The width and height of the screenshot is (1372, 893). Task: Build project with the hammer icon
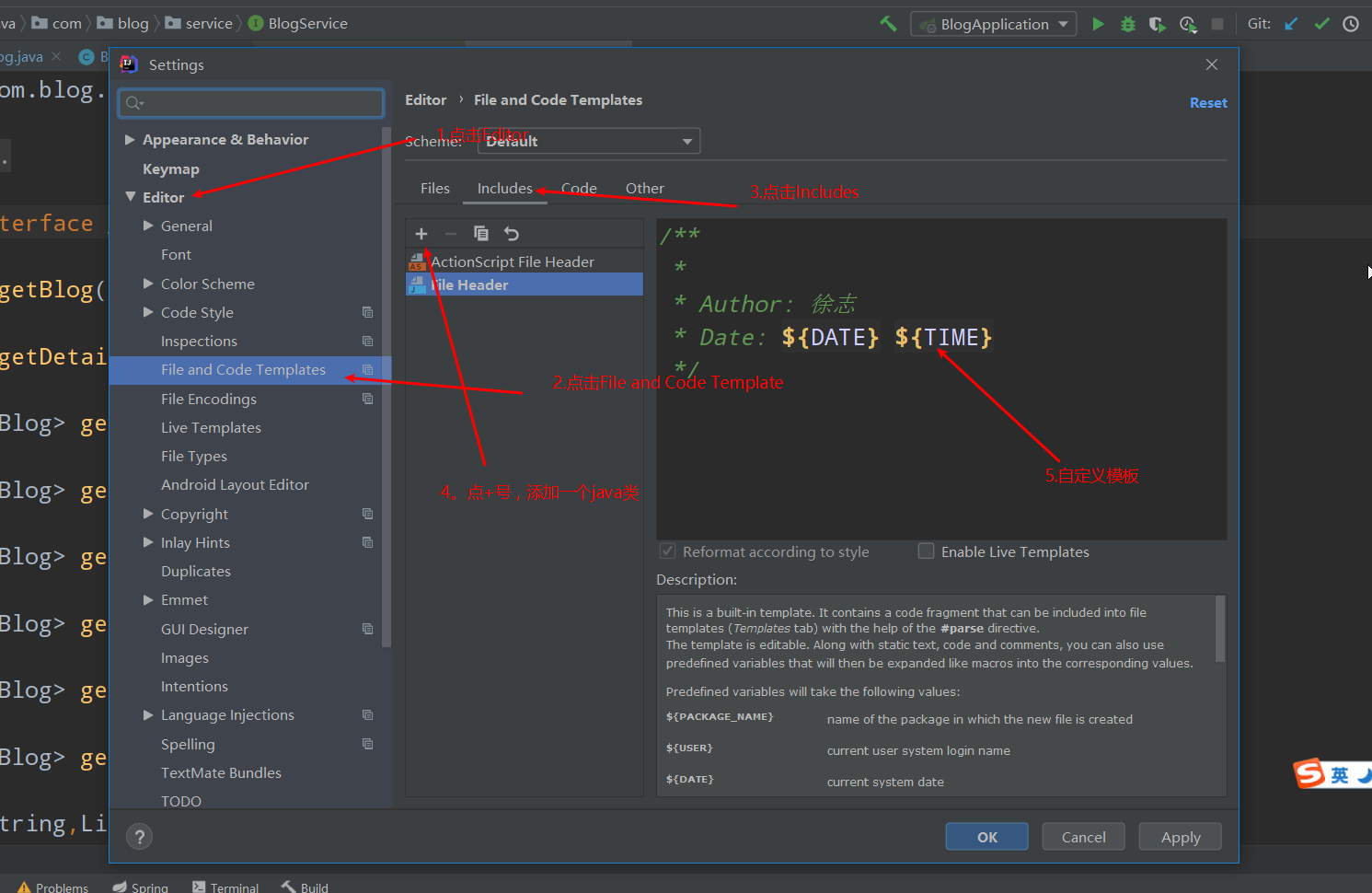(888, 24)
